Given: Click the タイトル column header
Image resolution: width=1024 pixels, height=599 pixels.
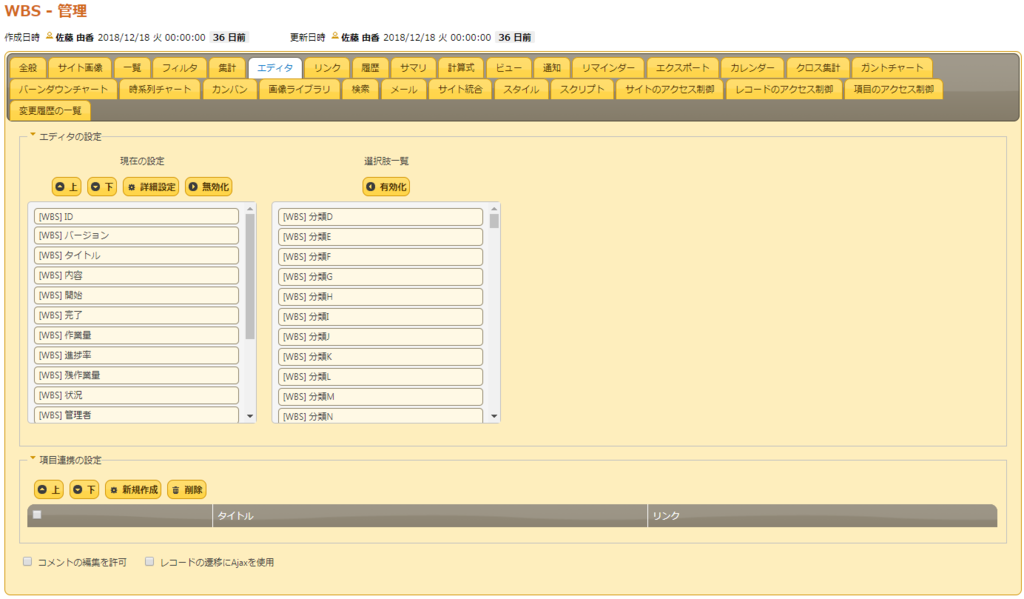Looking at the screenshot, I should [x=430, y=515].
